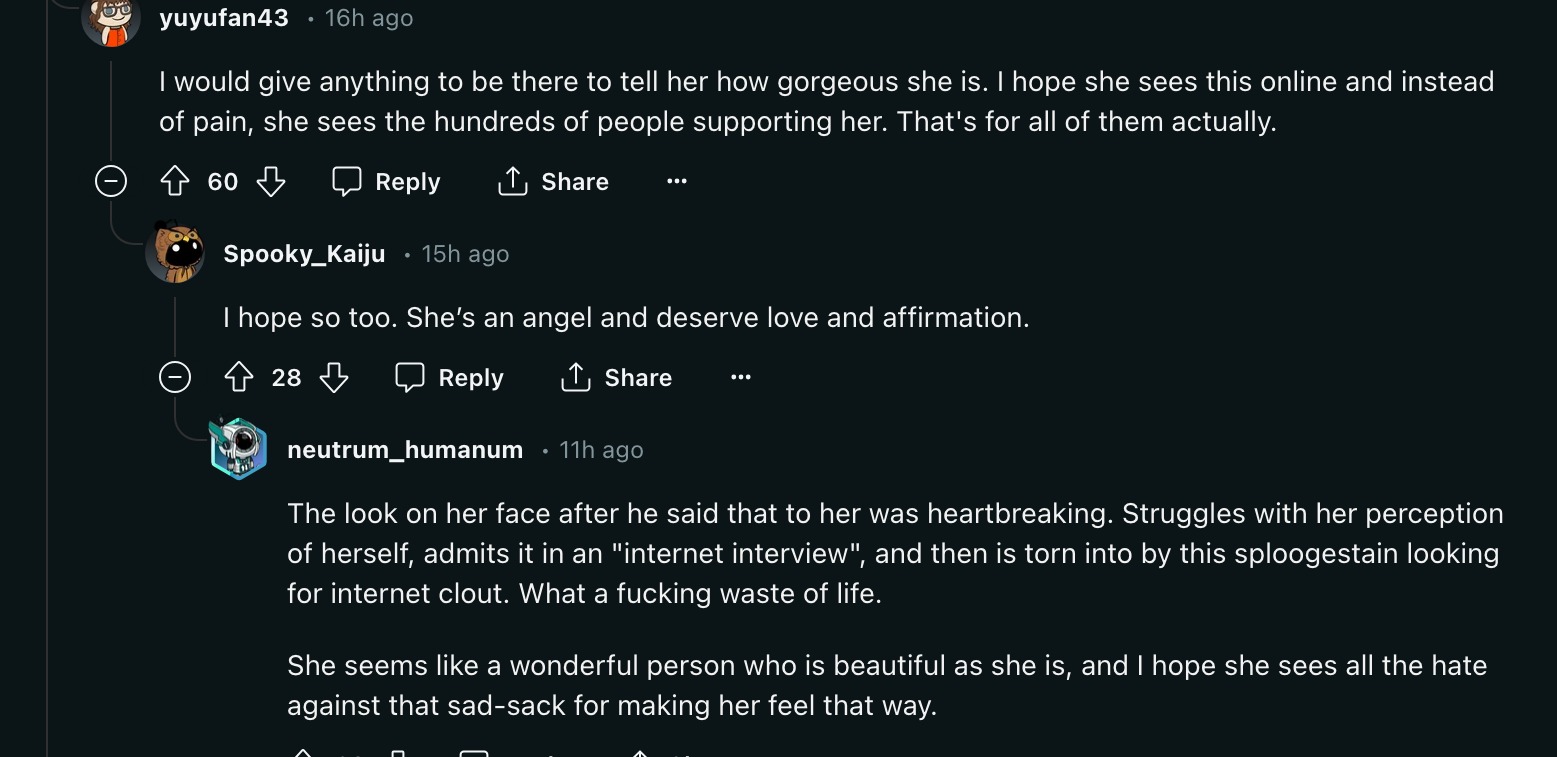Click neutrum_humanum's robot avatar
Image resolution: width=1557 pixels, height=757 pixels.
tap(239, 449)
